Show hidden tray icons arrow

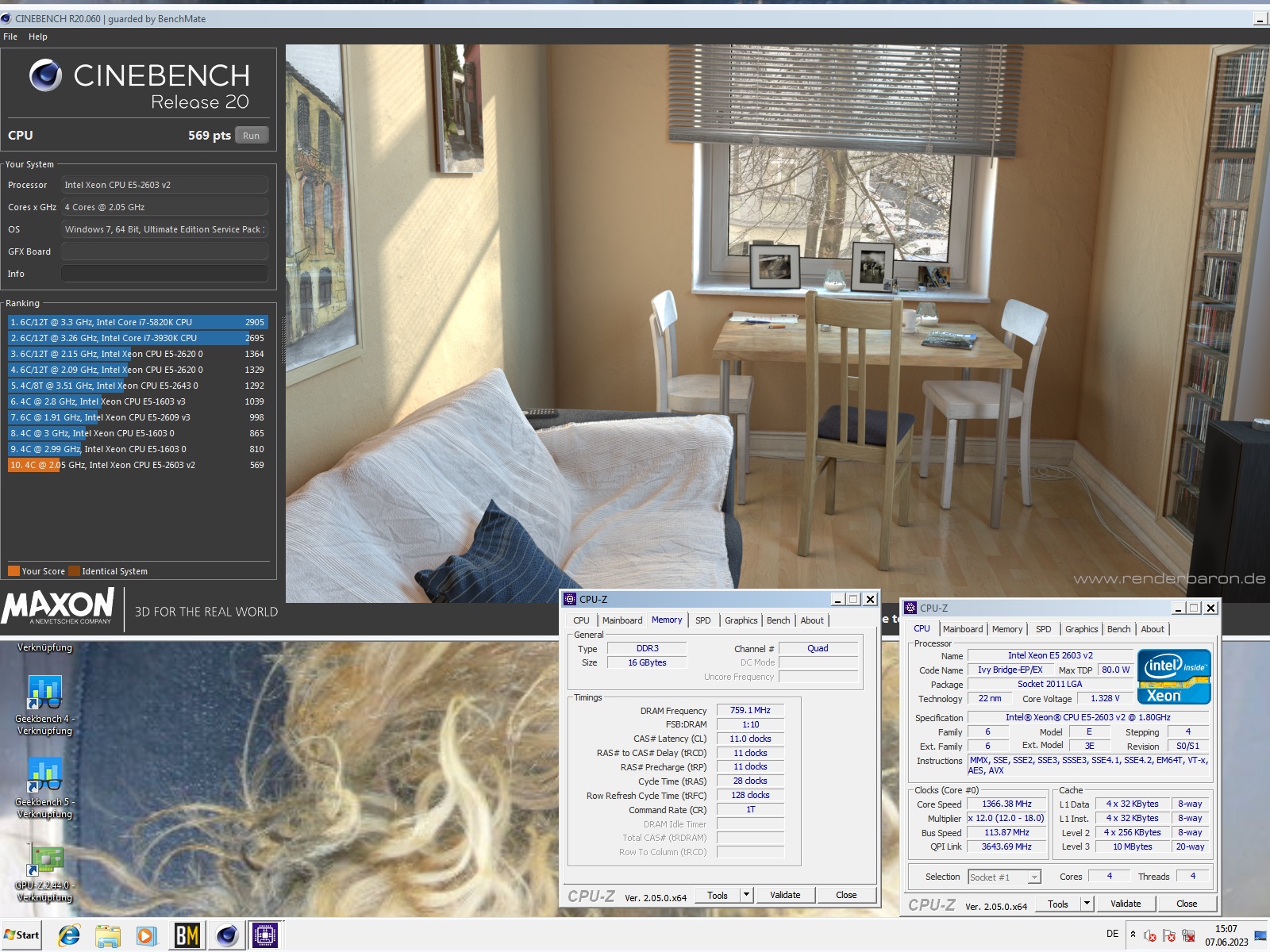pos(1133,934)
